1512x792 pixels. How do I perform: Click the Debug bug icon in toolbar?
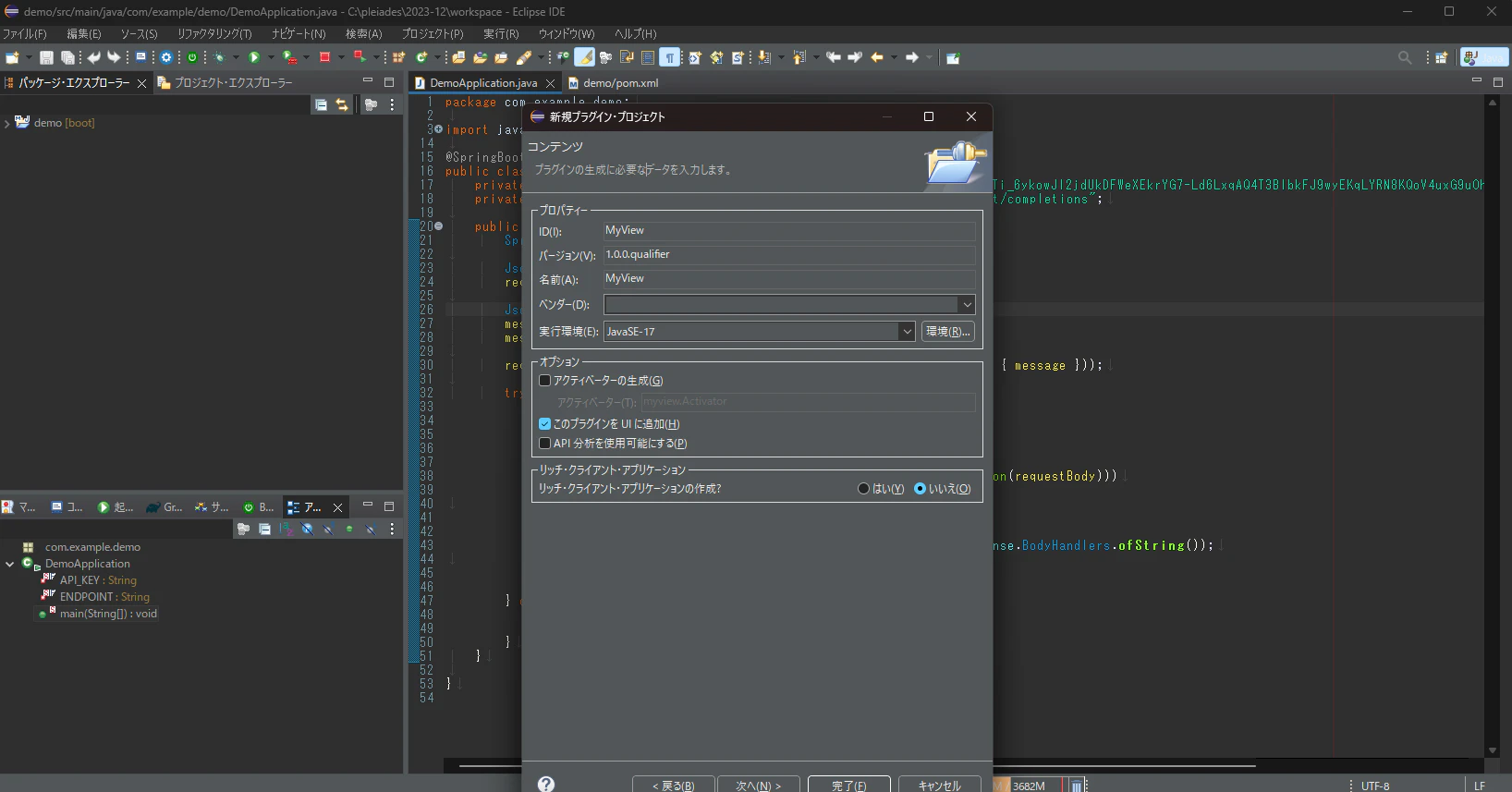[x=220, y=57]
